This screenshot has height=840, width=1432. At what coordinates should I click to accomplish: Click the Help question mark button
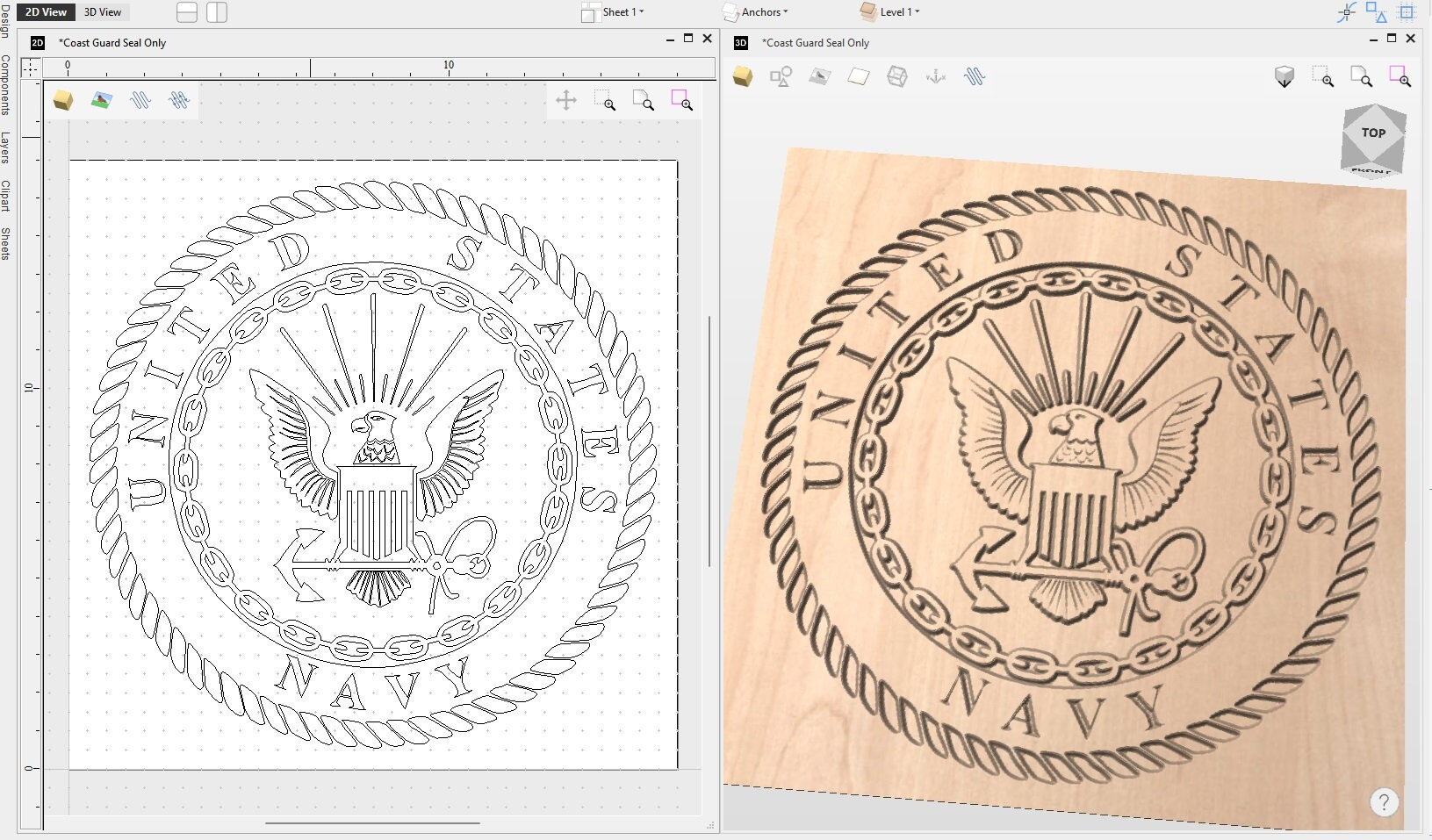coord(1384,801)
